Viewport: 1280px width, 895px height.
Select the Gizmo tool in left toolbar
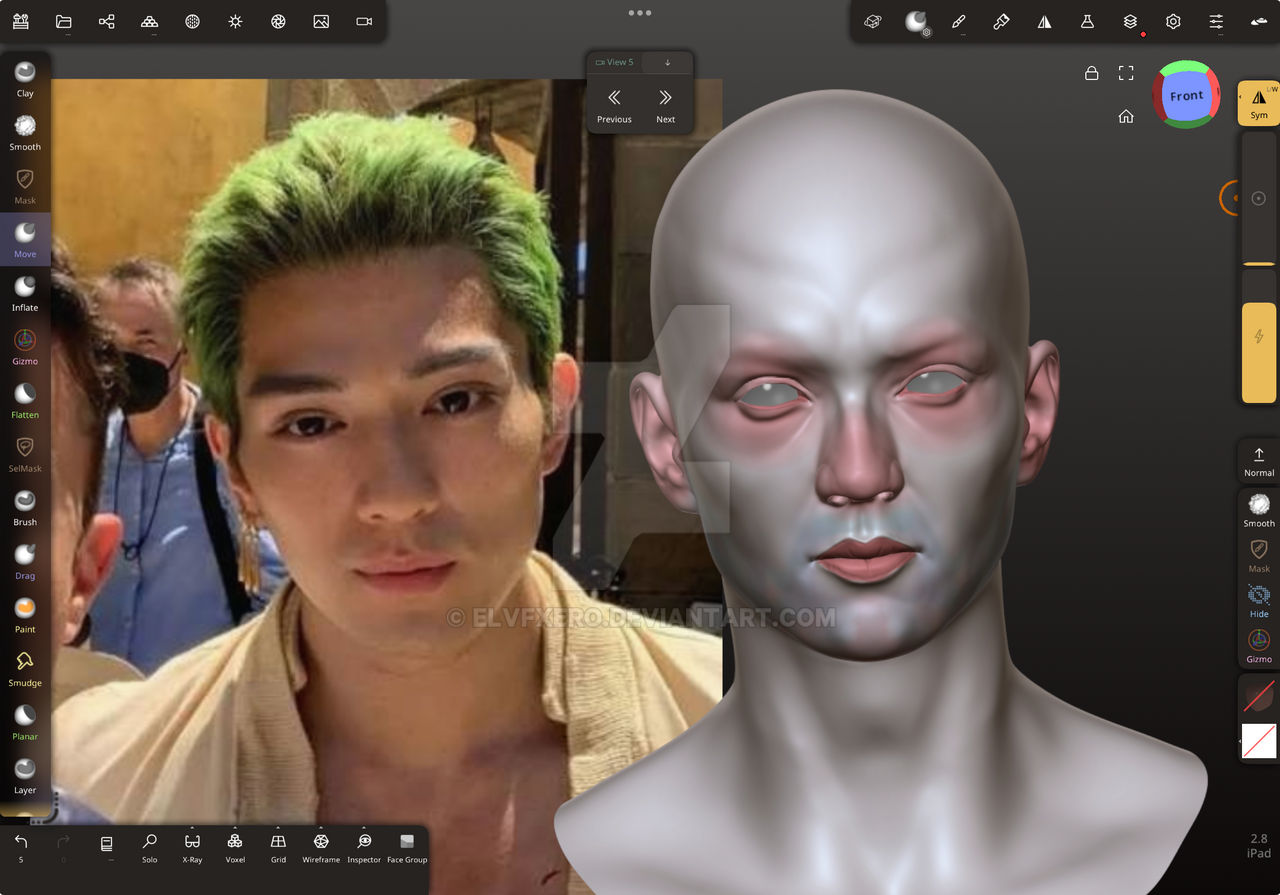25,347
